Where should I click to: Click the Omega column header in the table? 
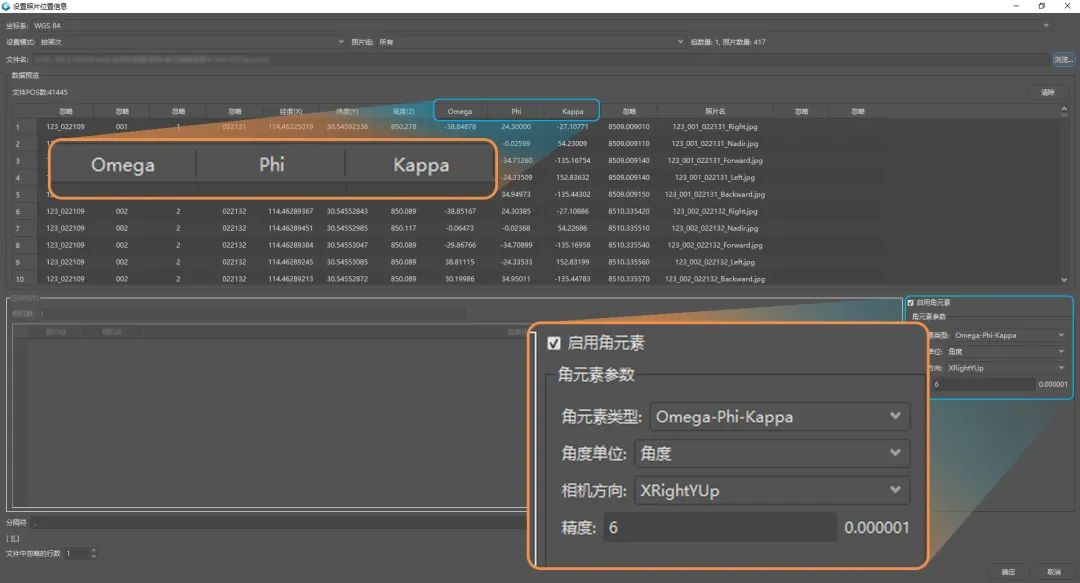[459, 111]
